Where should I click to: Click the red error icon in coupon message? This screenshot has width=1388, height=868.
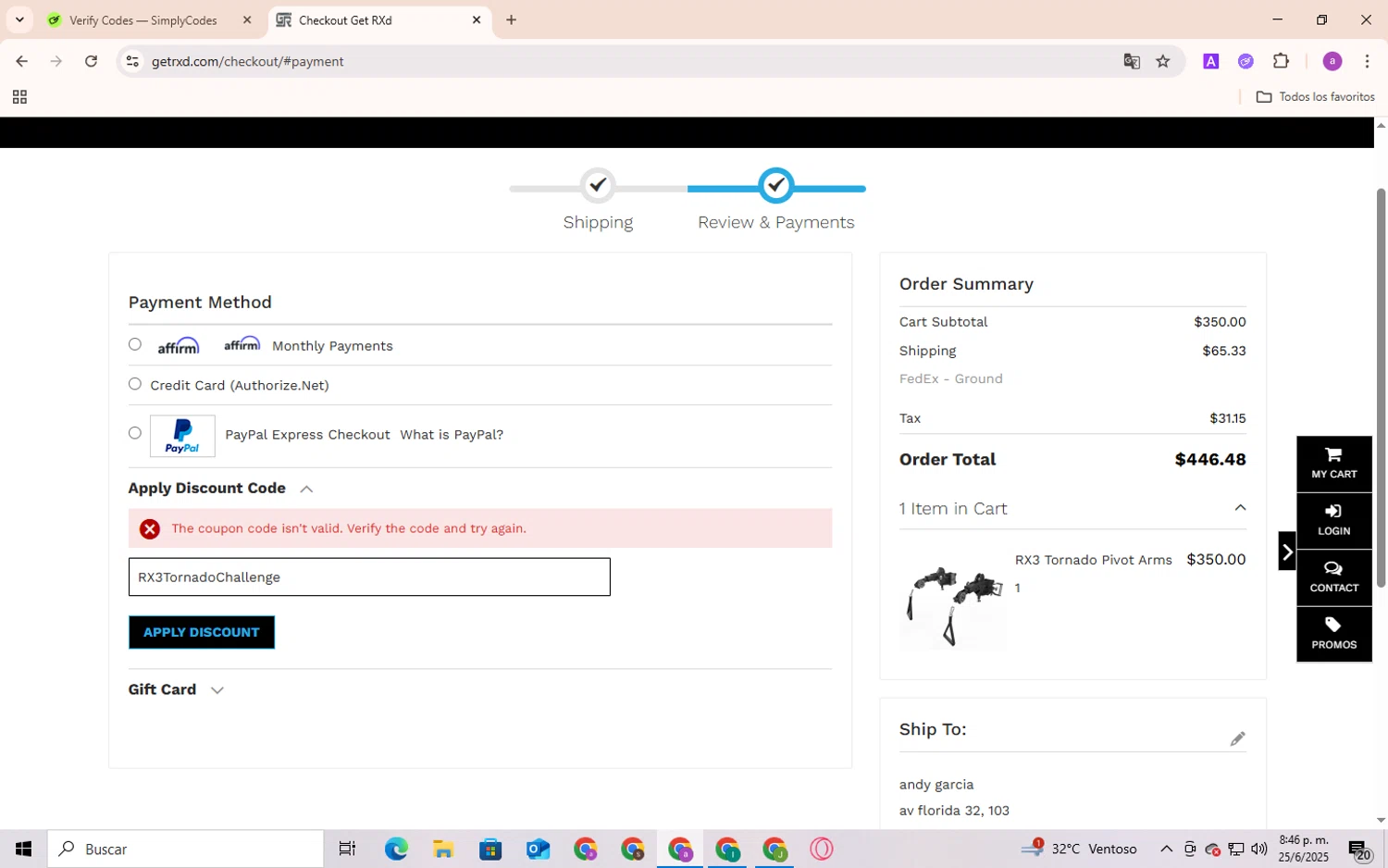[x=150, y=528]
